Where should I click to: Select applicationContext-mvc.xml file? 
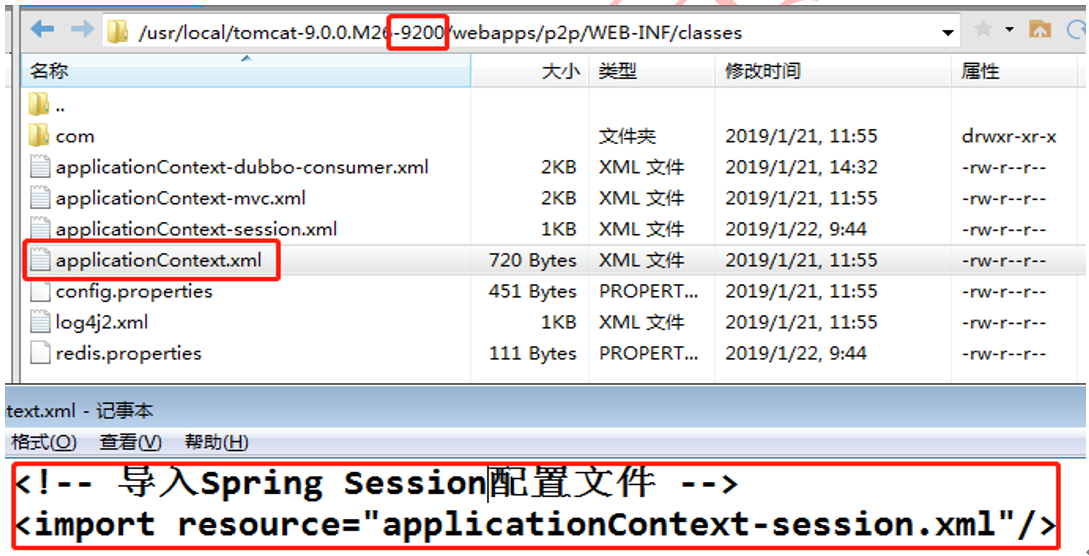click(x=181, y=199)
